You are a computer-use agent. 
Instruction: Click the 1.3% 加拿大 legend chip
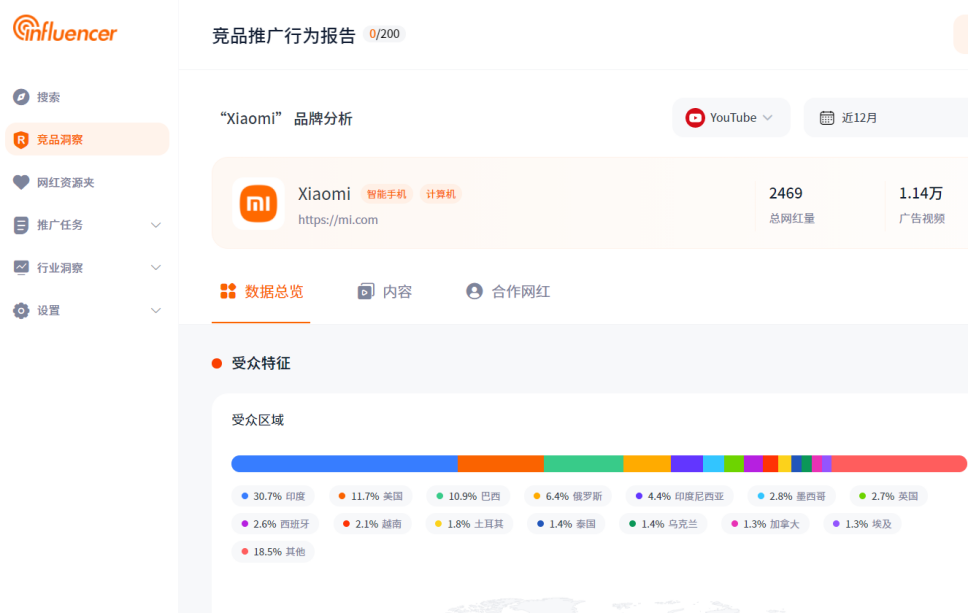pos(765,523)
